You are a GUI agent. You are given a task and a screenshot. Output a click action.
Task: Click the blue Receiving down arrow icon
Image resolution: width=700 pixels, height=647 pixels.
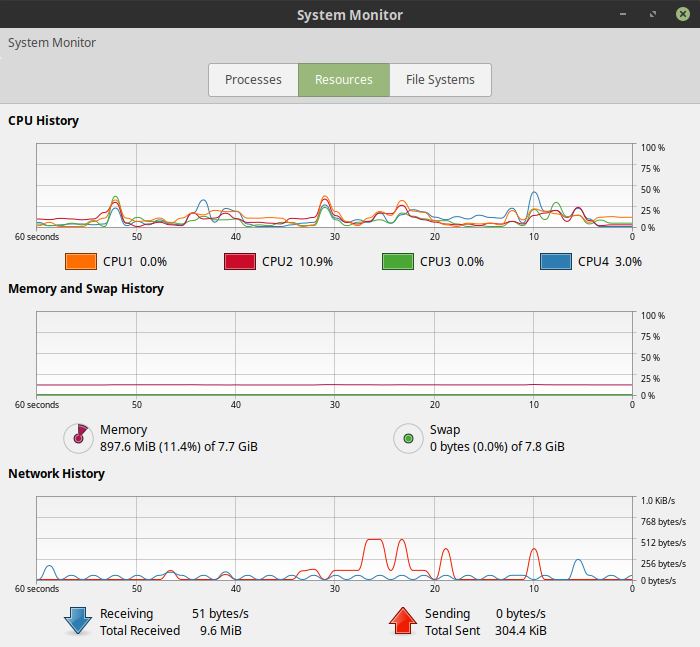pos(78,621)
